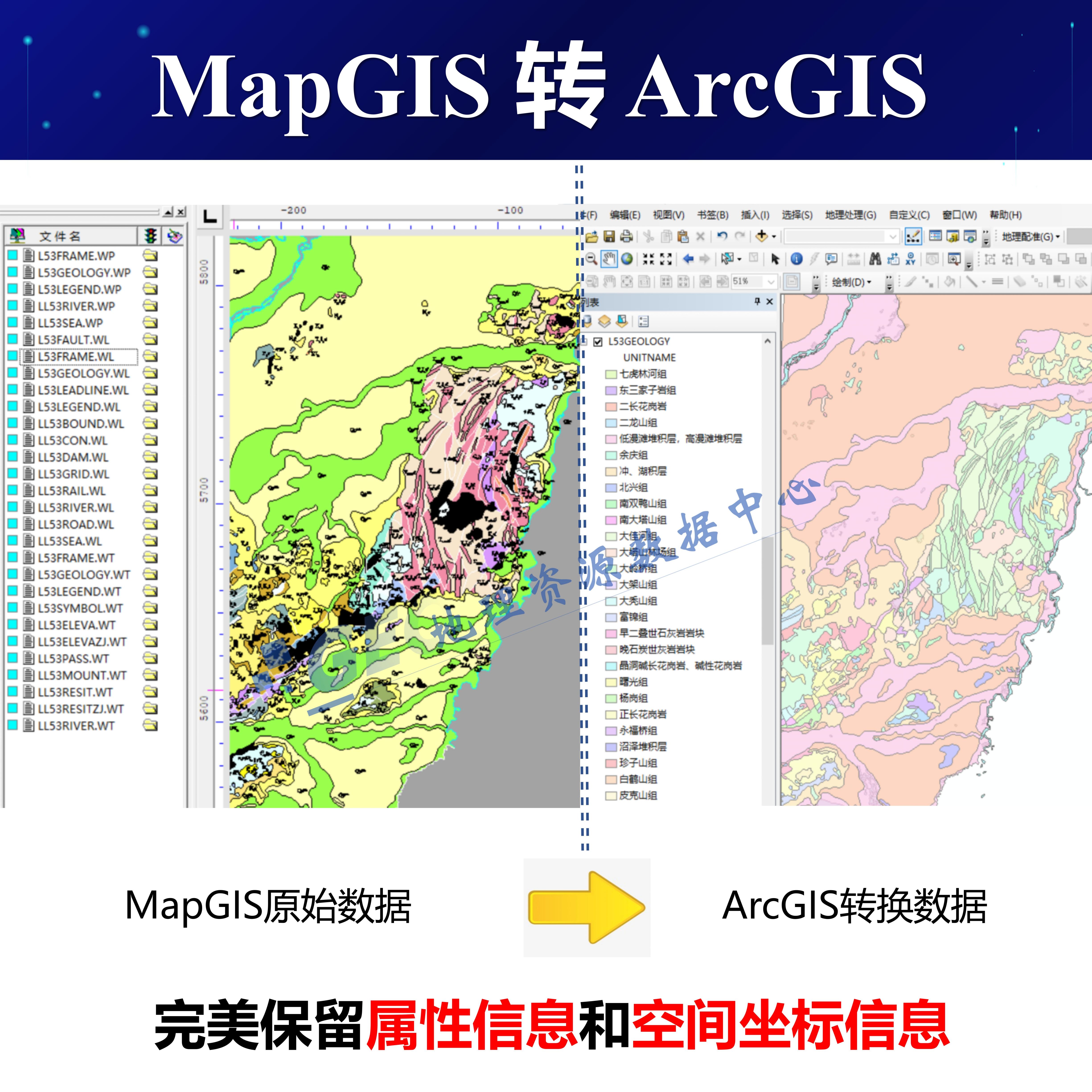Toggle L53GEOLOGY layer checkbox in ArcGIS

click(598, 341)
